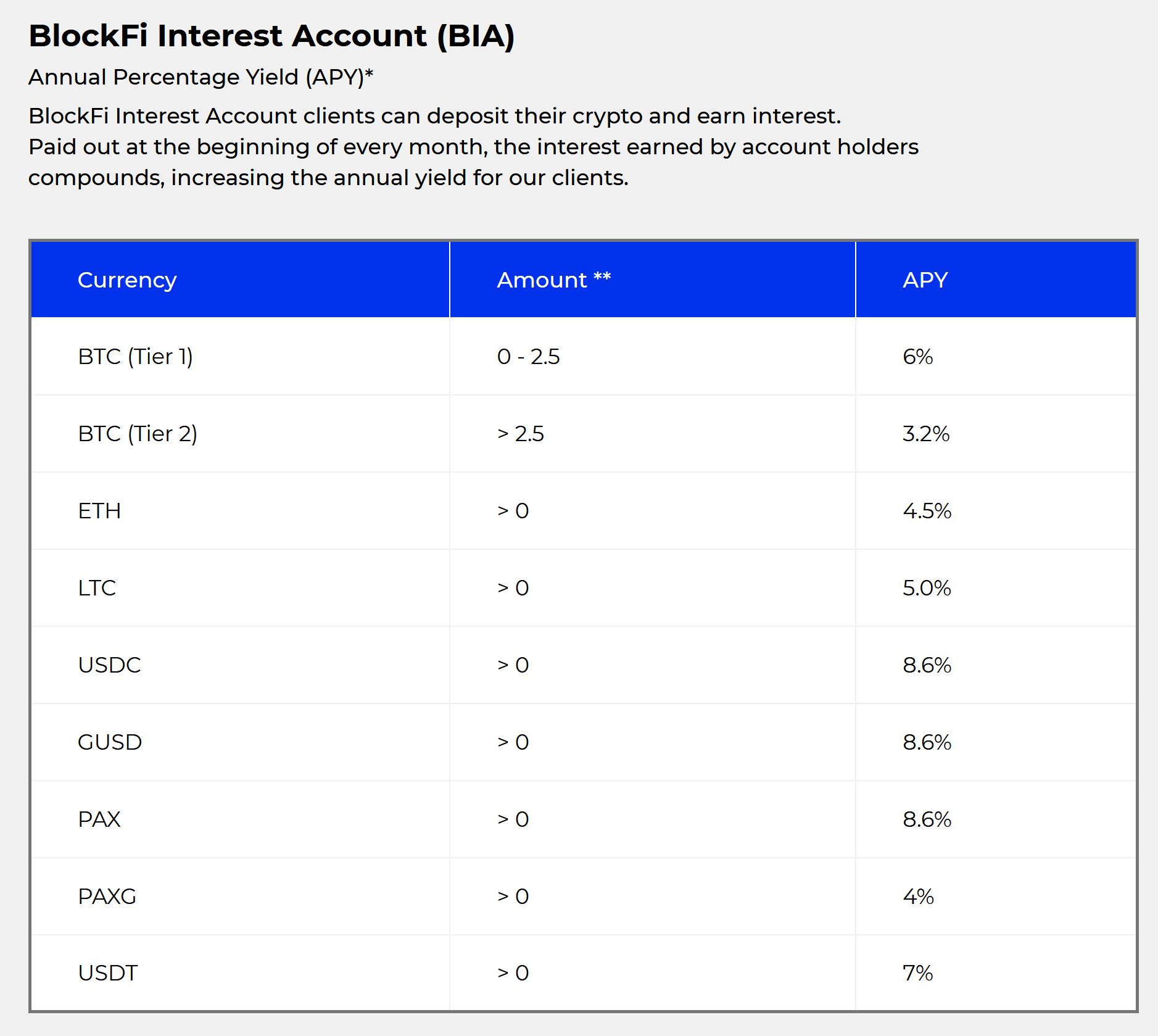Click the 4.5% APY value
Image resolution: width=1158 pixels, height=1036 pixels.
point(927,511)
